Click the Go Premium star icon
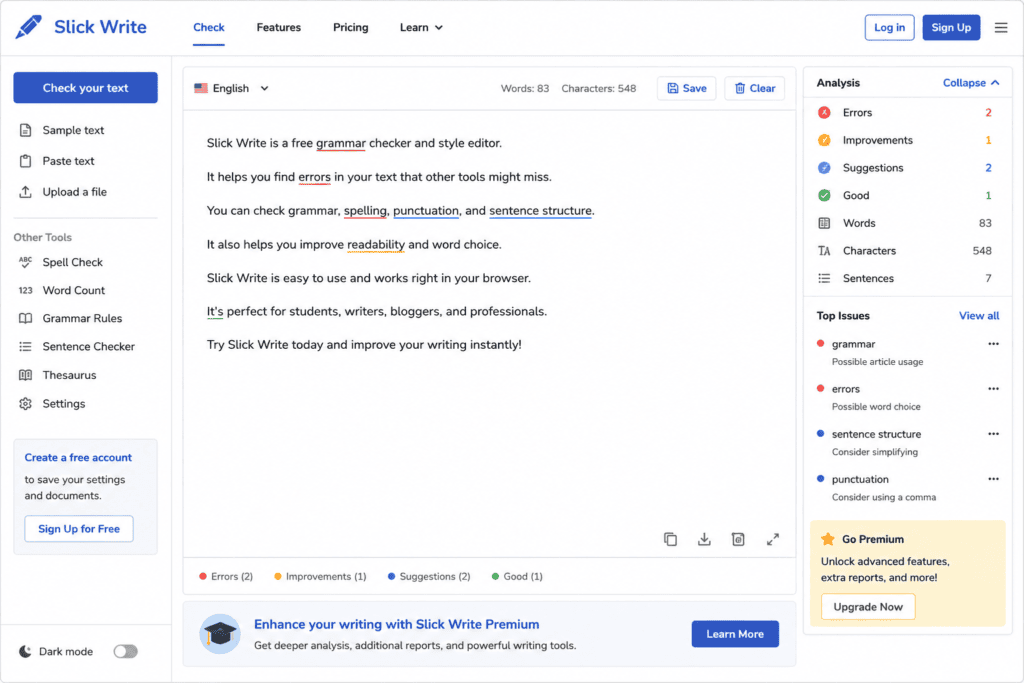Screen dimensions: 1024x683 point(828,539)
